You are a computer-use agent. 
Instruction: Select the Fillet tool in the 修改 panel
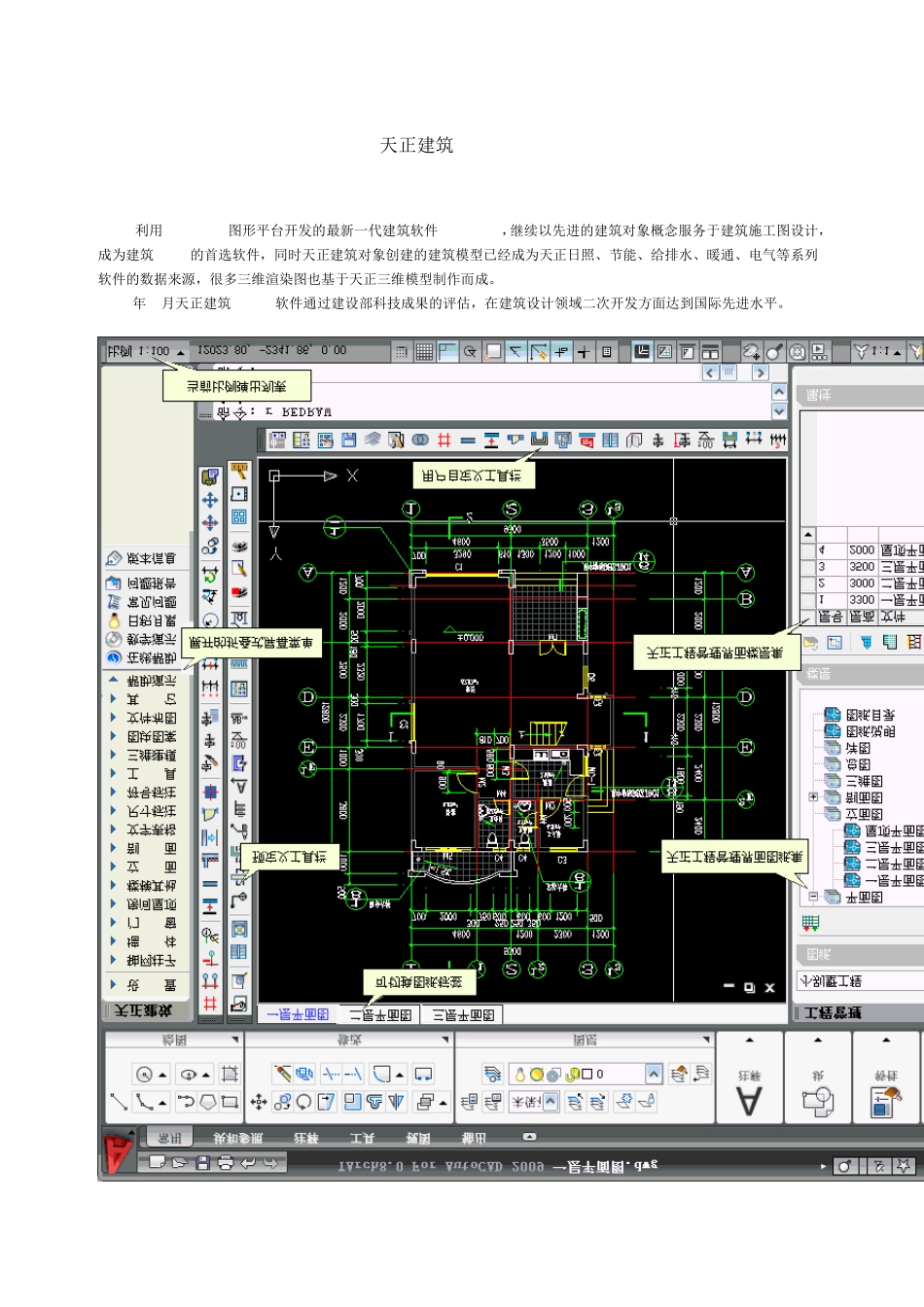[381, 1074]
